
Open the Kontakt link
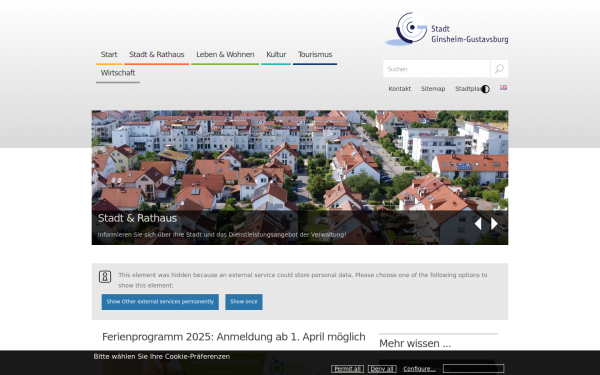399,89
